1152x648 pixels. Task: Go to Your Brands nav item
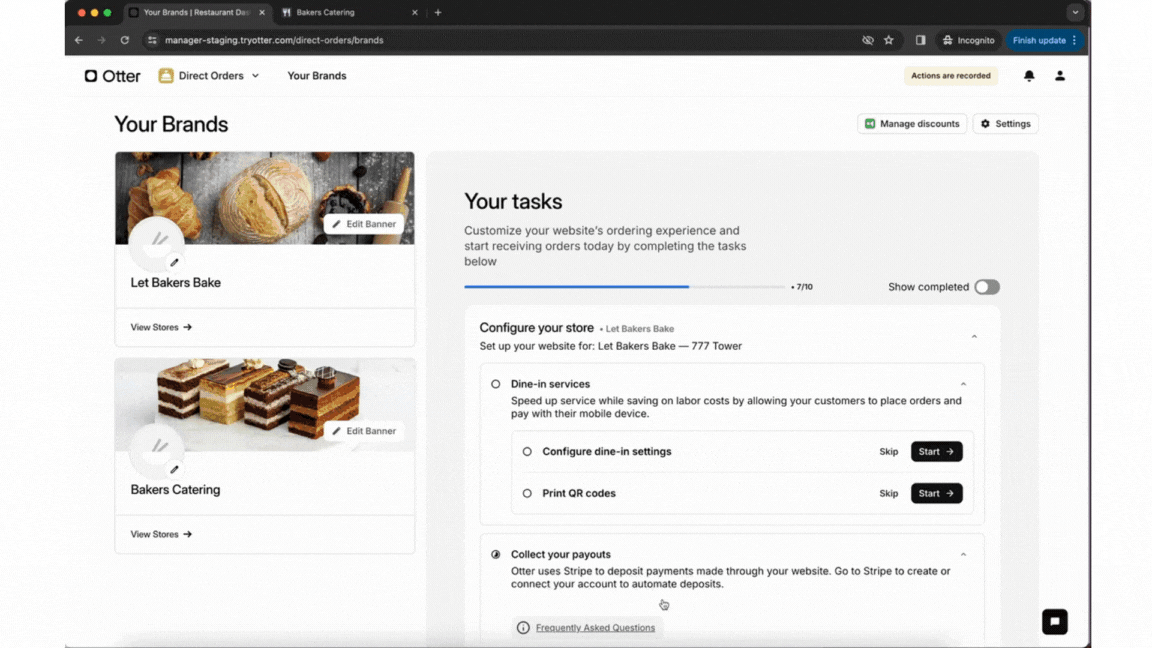click(317, 76)
